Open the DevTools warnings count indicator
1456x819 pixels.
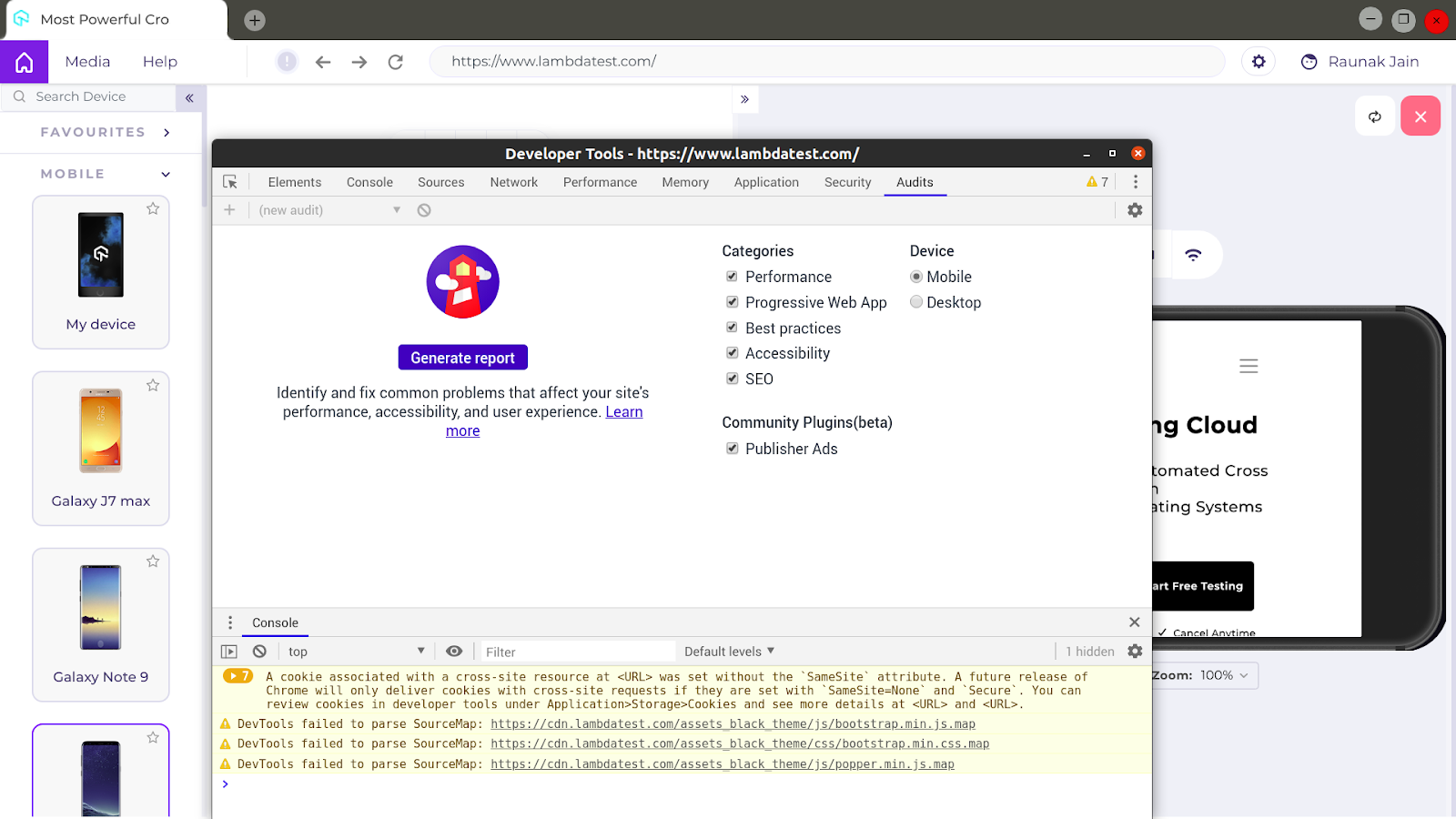pos(1097,182)
